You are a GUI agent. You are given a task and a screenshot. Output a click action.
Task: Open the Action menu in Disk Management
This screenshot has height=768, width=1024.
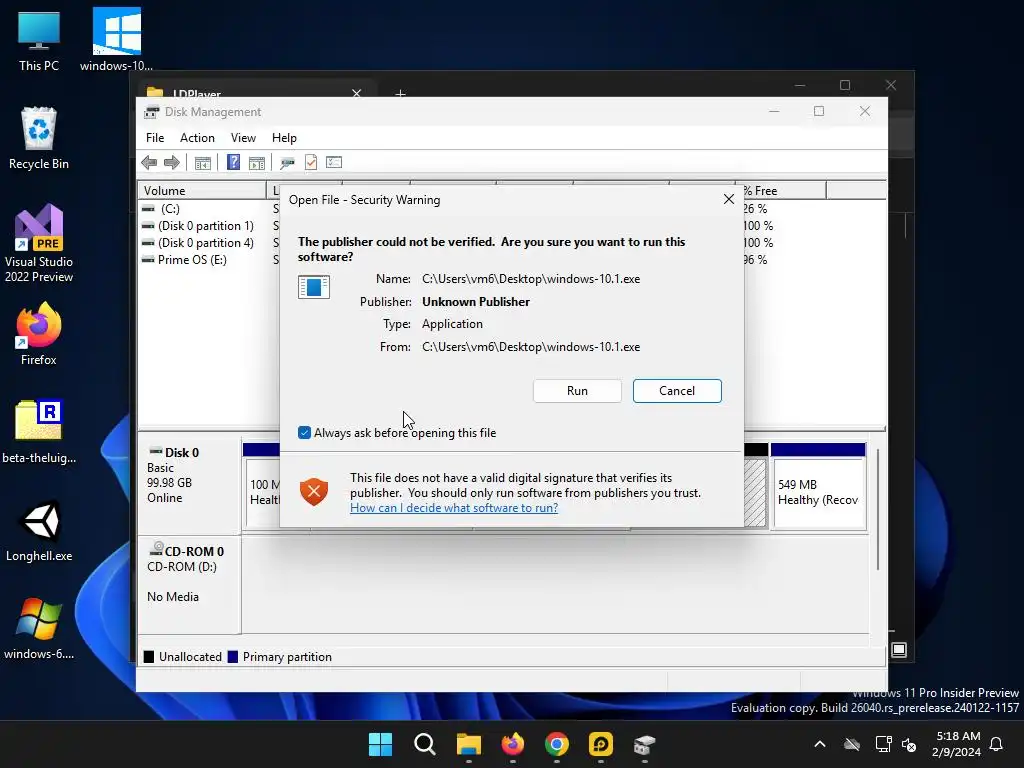coord(197,138)
